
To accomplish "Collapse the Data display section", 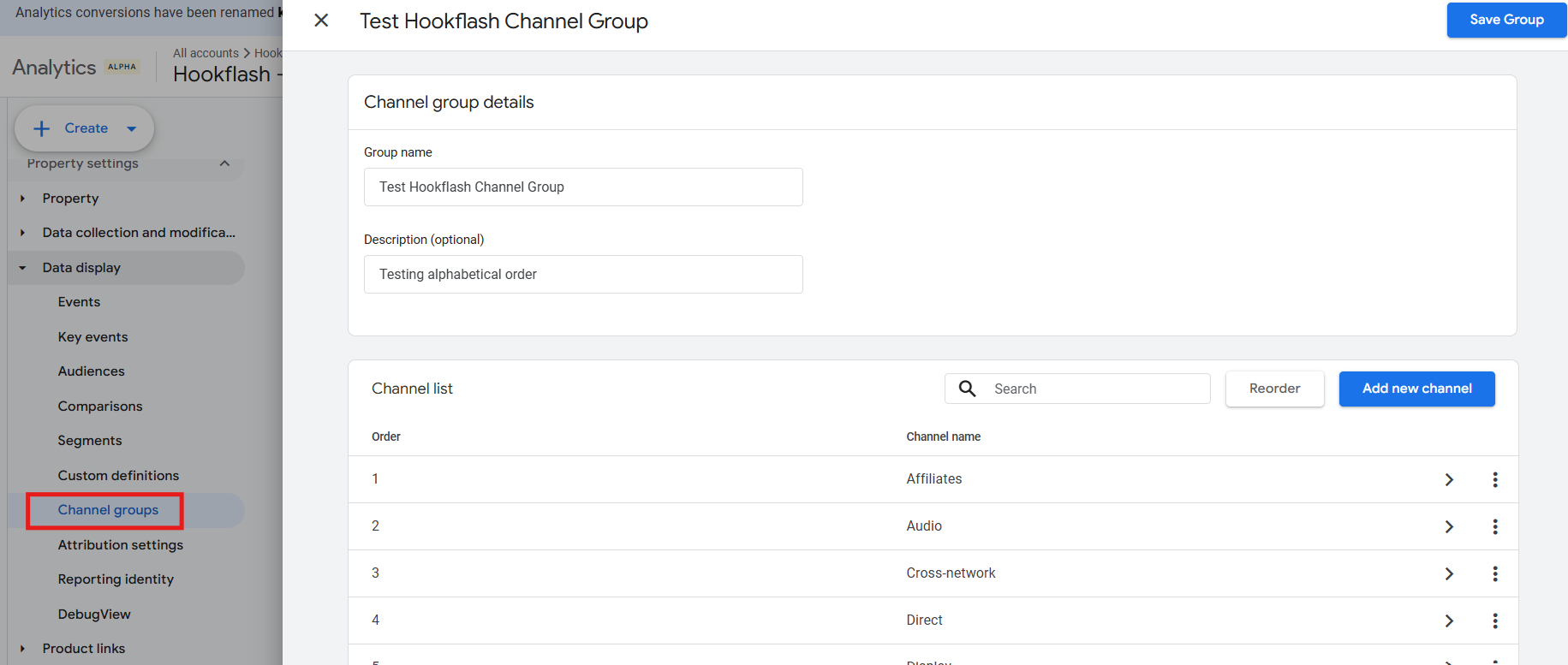I will (x=23, y=268).
